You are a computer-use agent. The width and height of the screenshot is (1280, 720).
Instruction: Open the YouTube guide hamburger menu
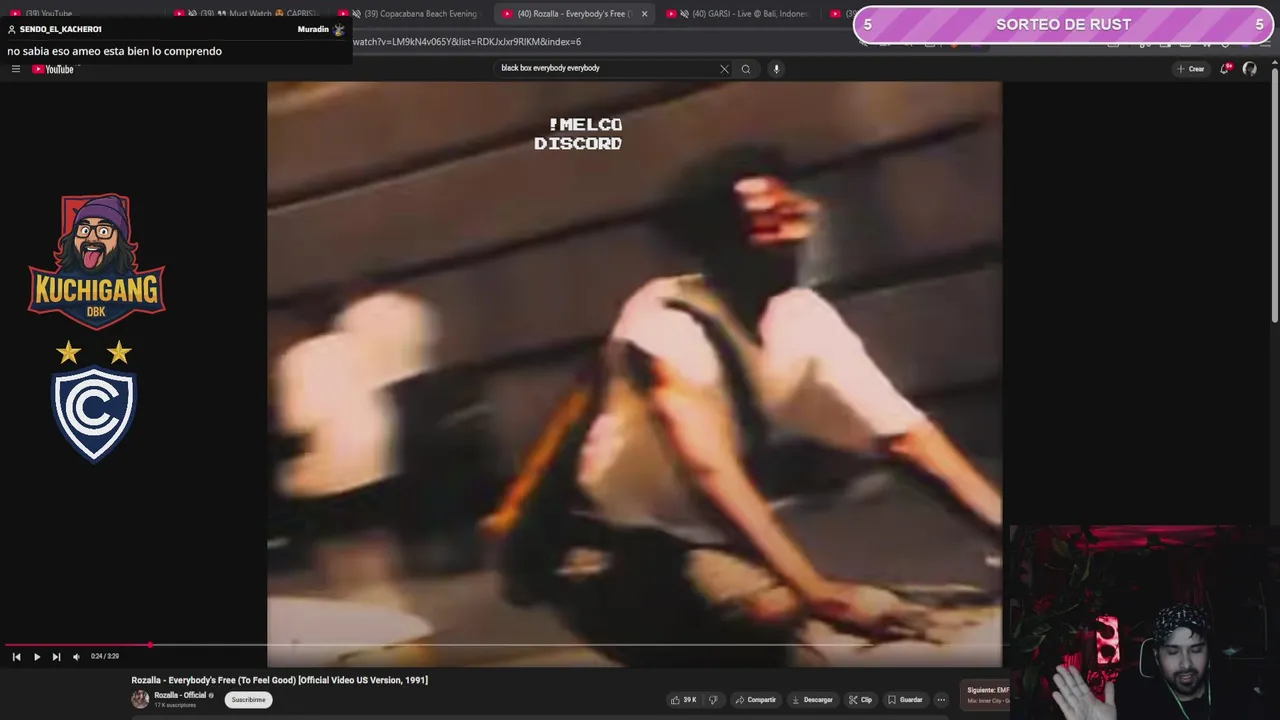16,69
